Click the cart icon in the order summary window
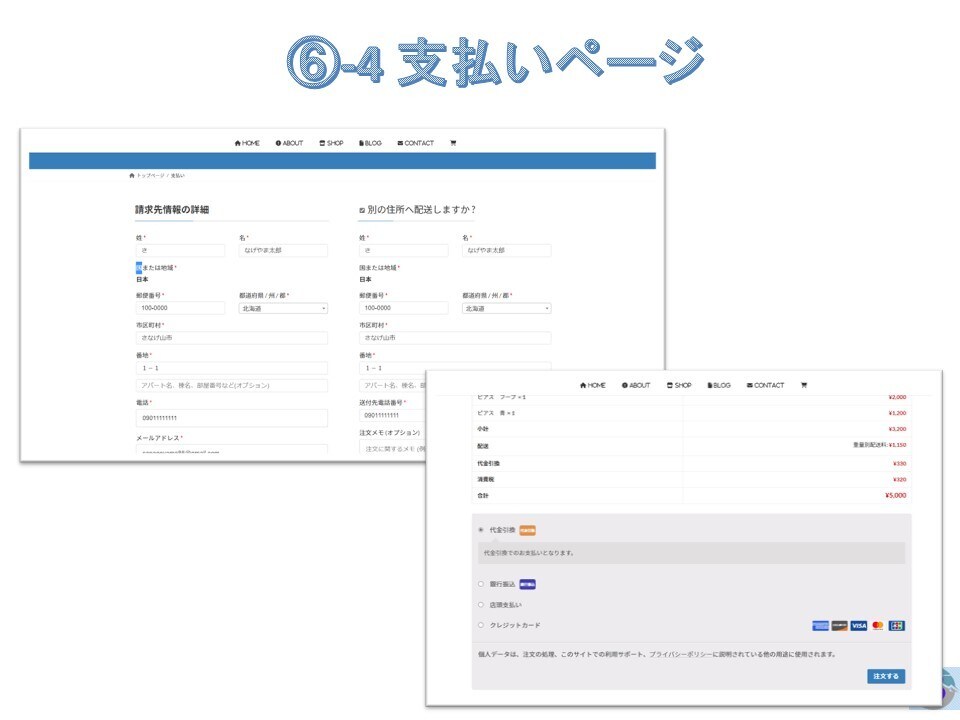This screenshot has width=960, height=720. point(804,386)
